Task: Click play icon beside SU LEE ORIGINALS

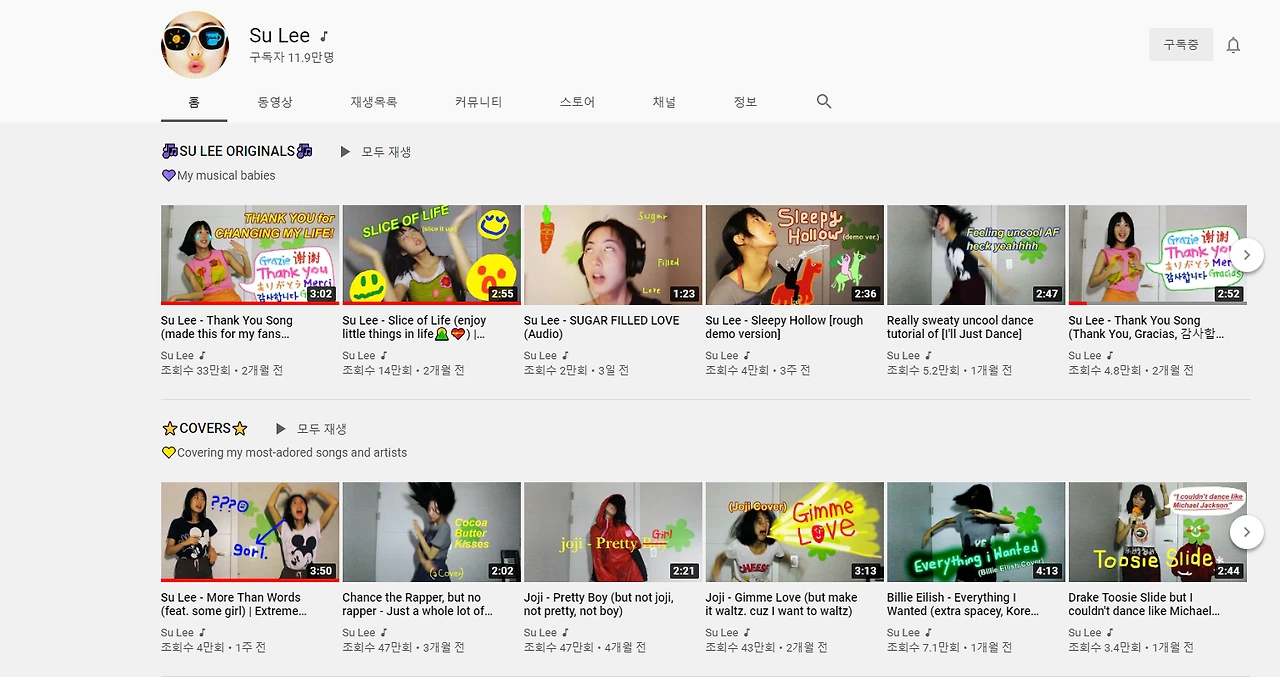Action: (x=345, y=152)
